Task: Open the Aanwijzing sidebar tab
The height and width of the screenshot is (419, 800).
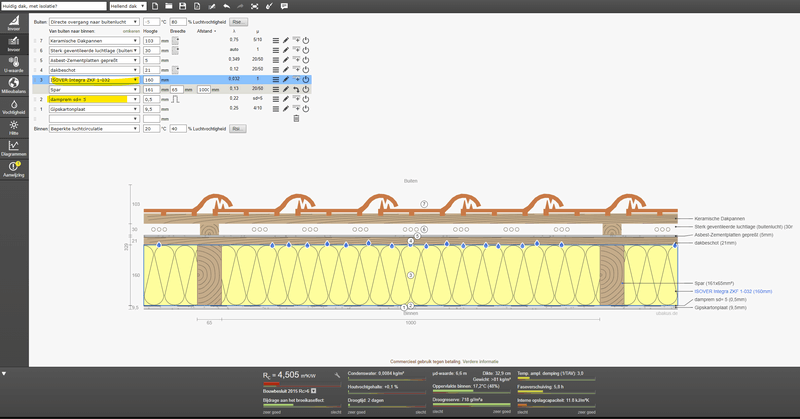Action: (14, 170)
